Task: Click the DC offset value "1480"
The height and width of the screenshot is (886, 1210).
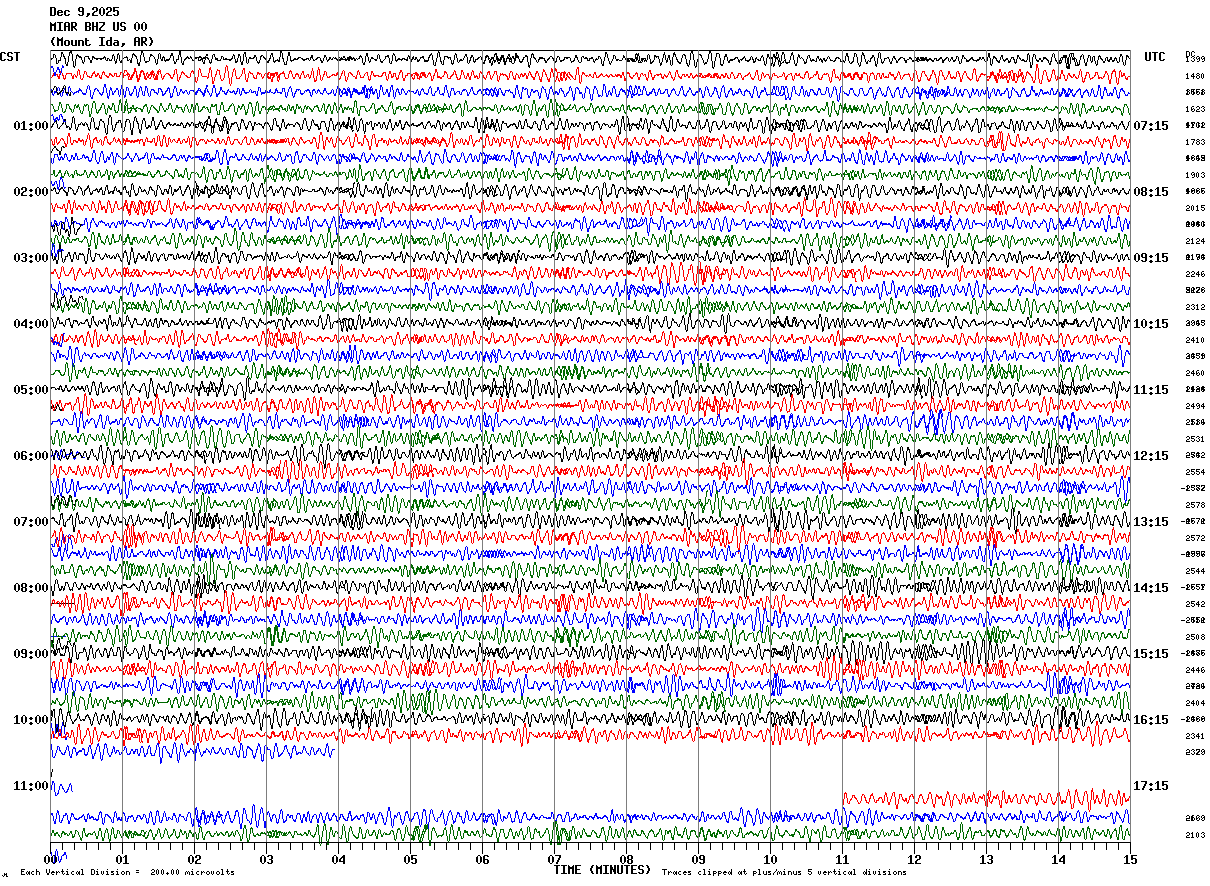Action: point(1195,76)
